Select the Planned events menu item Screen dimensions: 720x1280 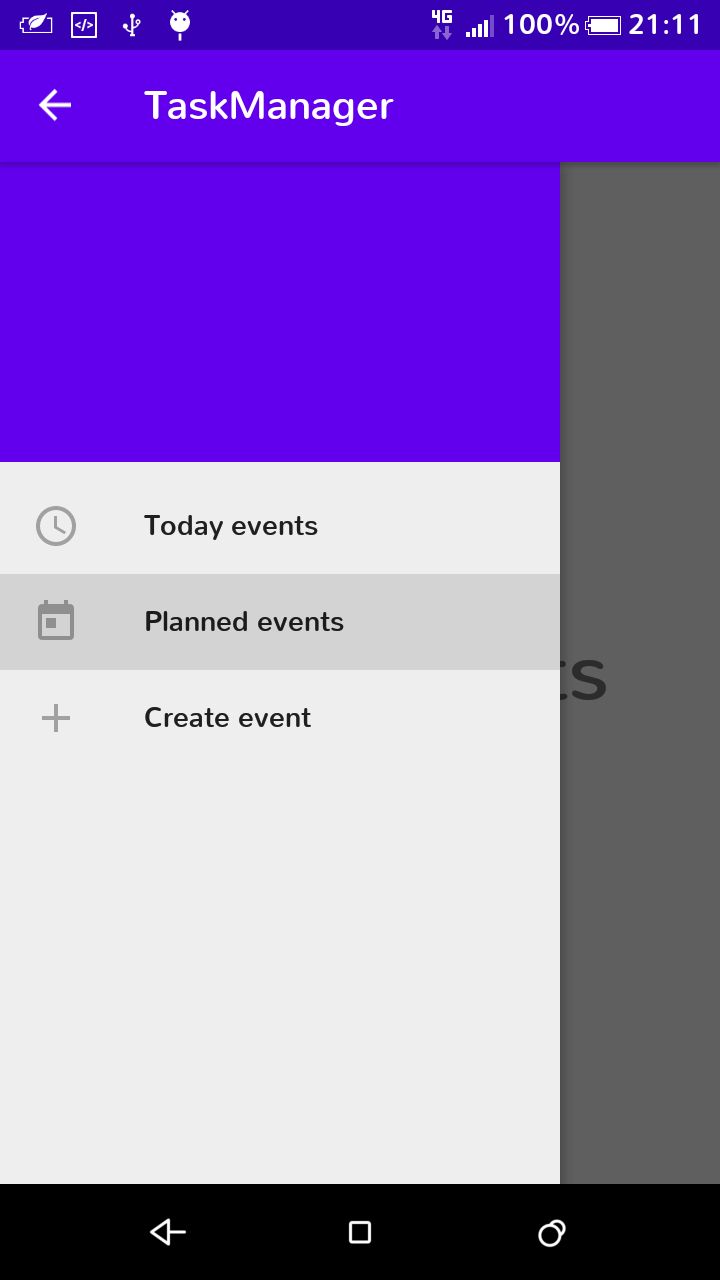click(x=280, y=622)
